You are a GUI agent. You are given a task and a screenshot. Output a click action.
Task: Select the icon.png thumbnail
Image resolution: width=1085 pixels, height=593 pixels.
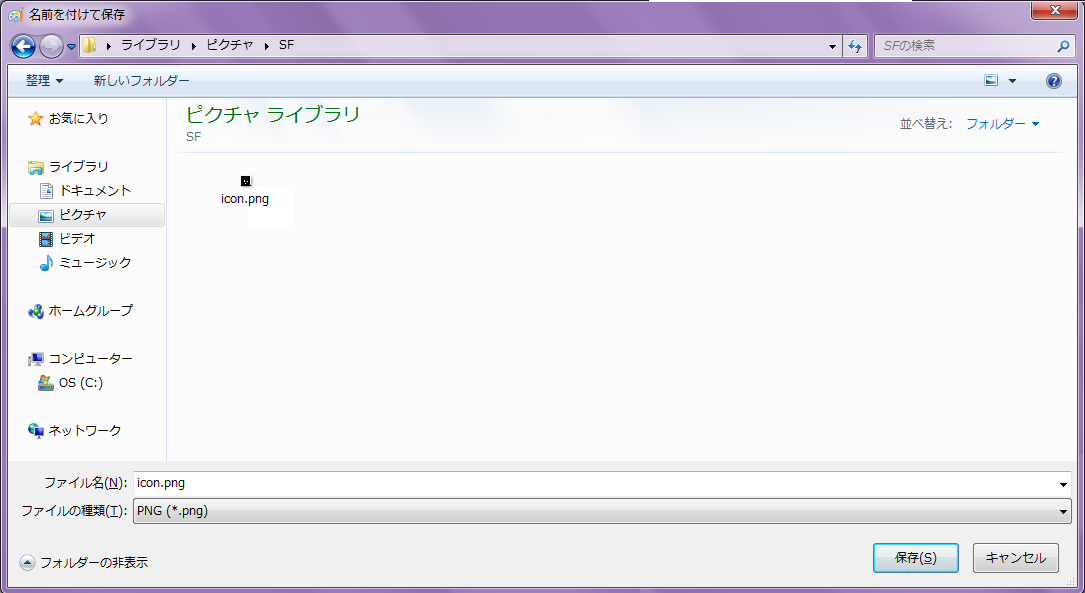coord(246,181)
